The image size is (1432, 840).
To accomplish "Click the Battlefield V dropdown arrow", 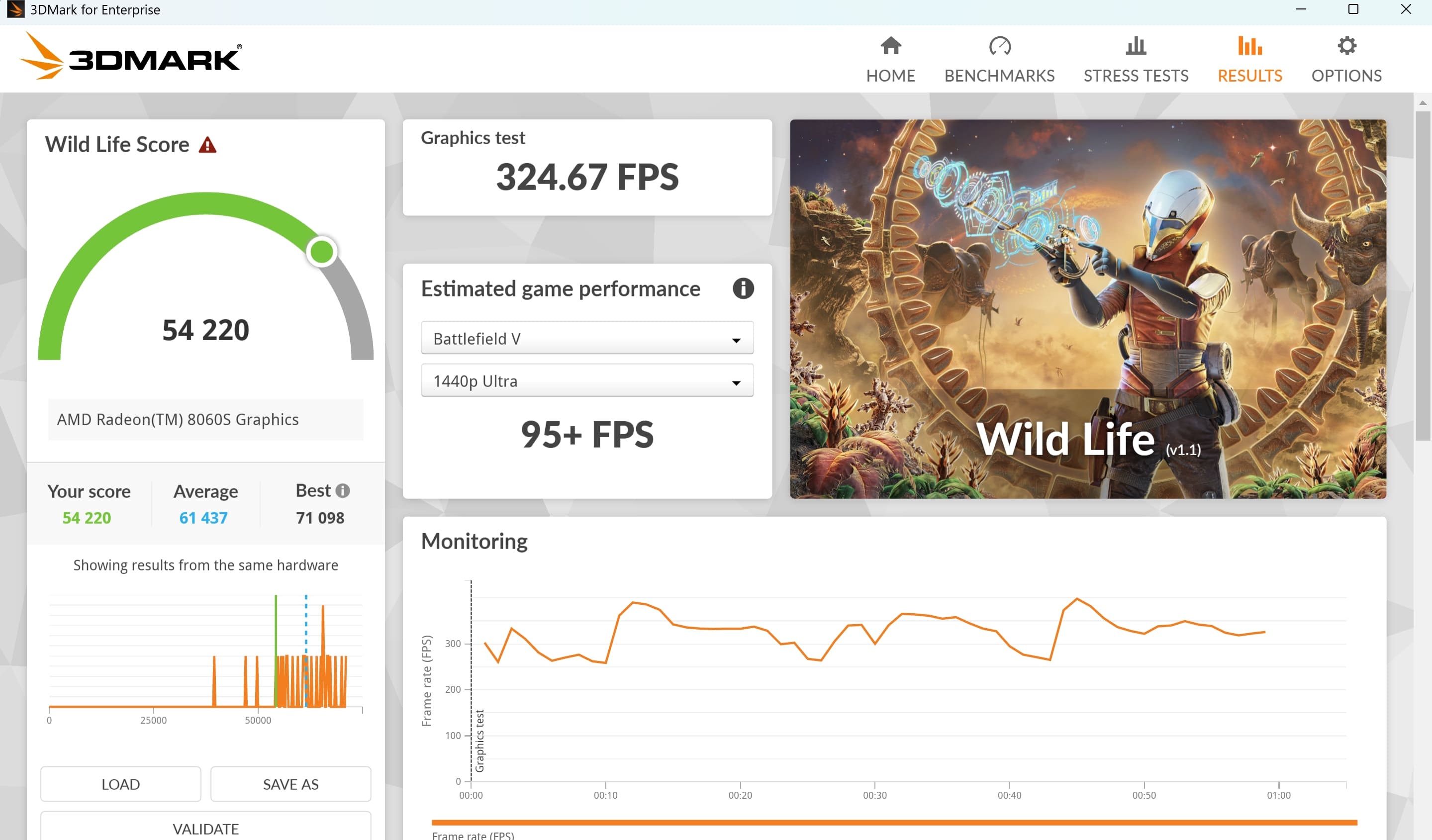I will pyautogui.click(x=736, y=341).
